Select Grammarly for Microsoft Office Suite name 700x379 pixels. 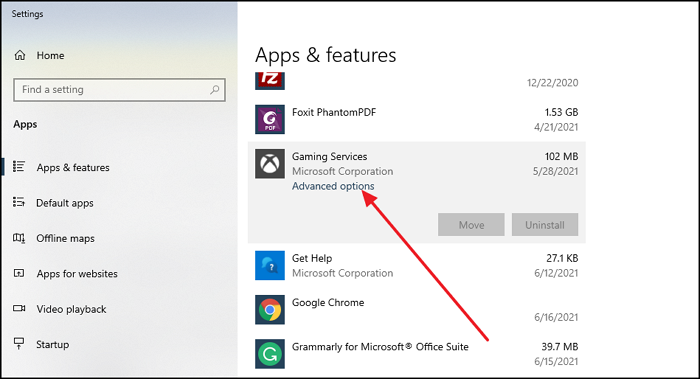pyautogui.click(x=380, y=347)
